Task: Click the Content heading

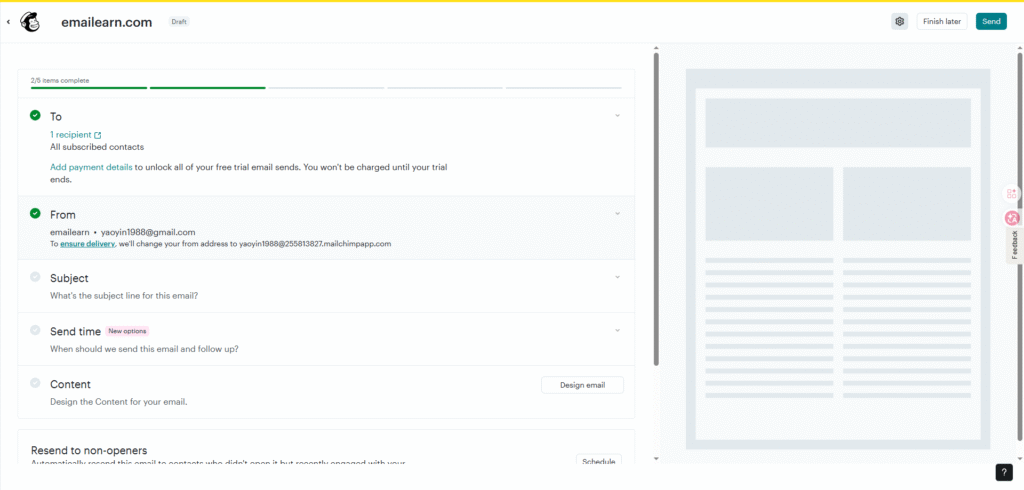Action: click(x=71, y=384)
